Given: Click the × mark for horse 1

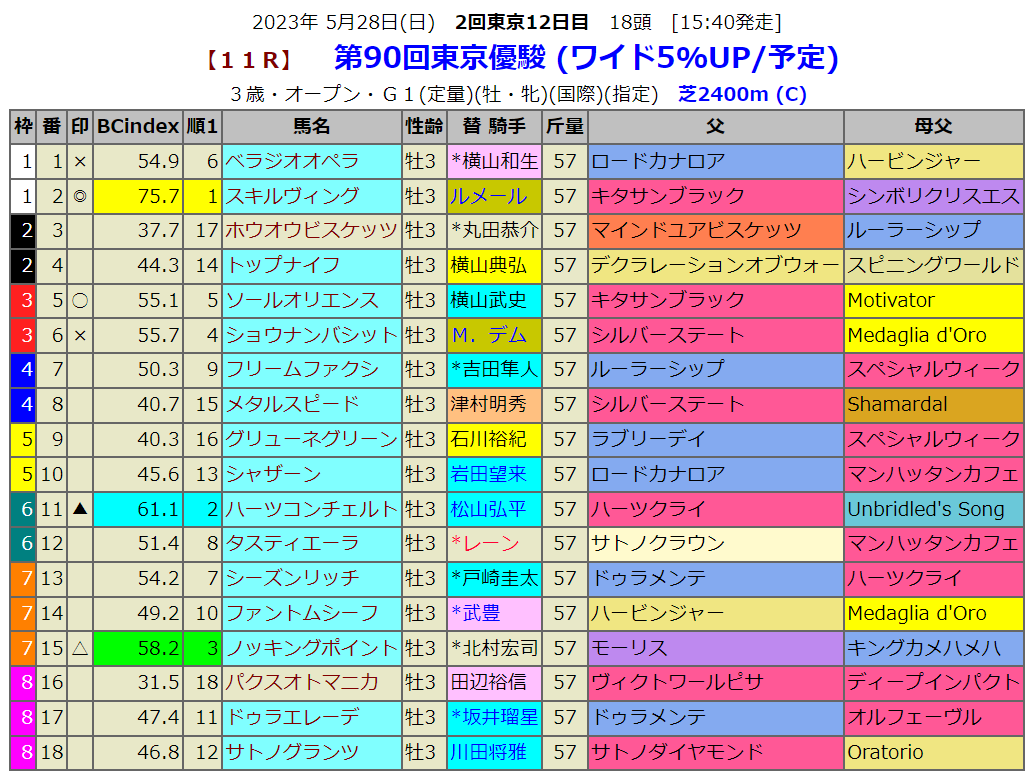Looking at the screenshot, I should (80, 161).
